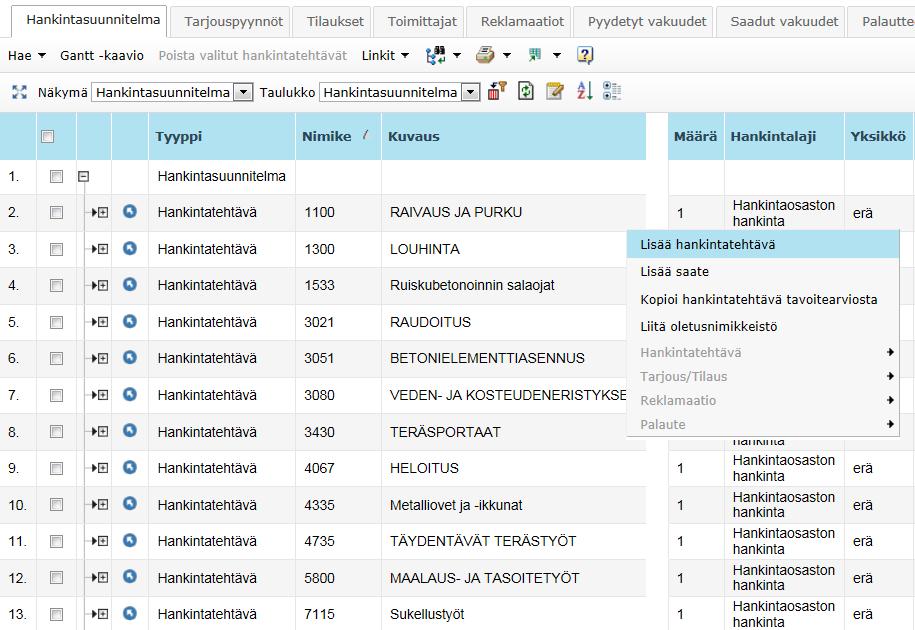Click the green refresh document icon
Image resolution: width=915 pixels, height=630 pixels.
[526, 92]
